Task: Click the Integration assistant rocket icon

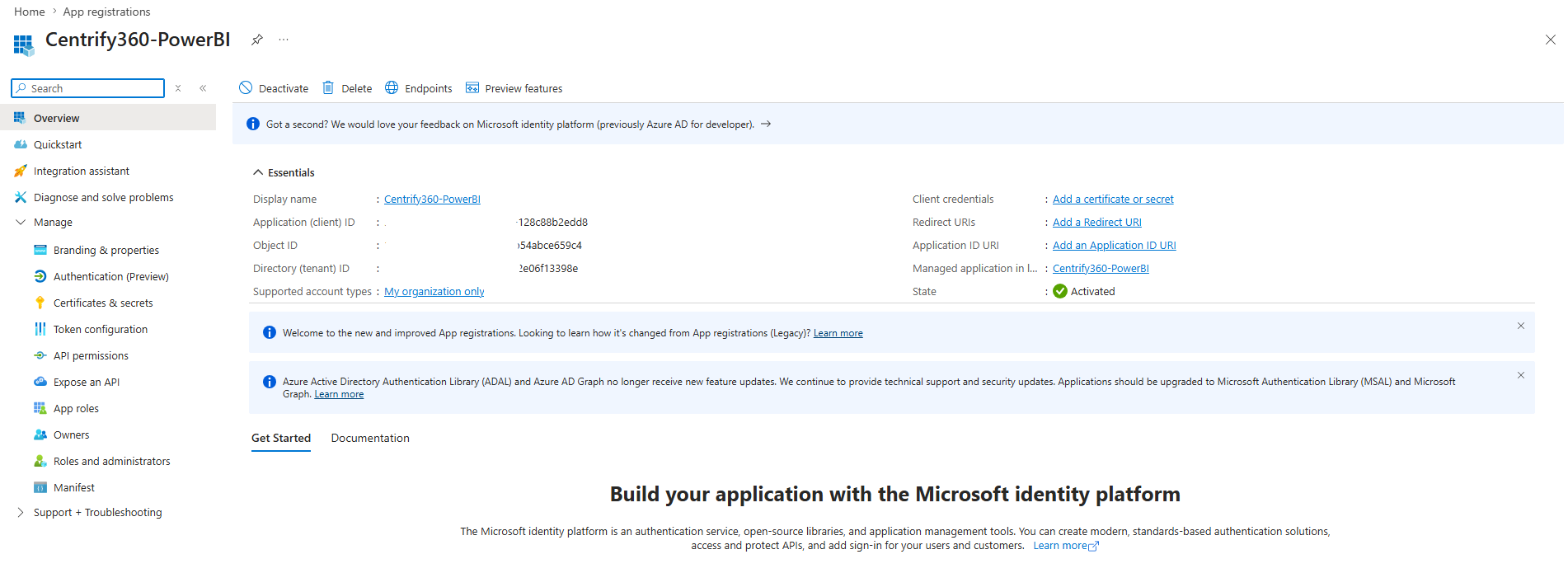Action: coord(21,171)
